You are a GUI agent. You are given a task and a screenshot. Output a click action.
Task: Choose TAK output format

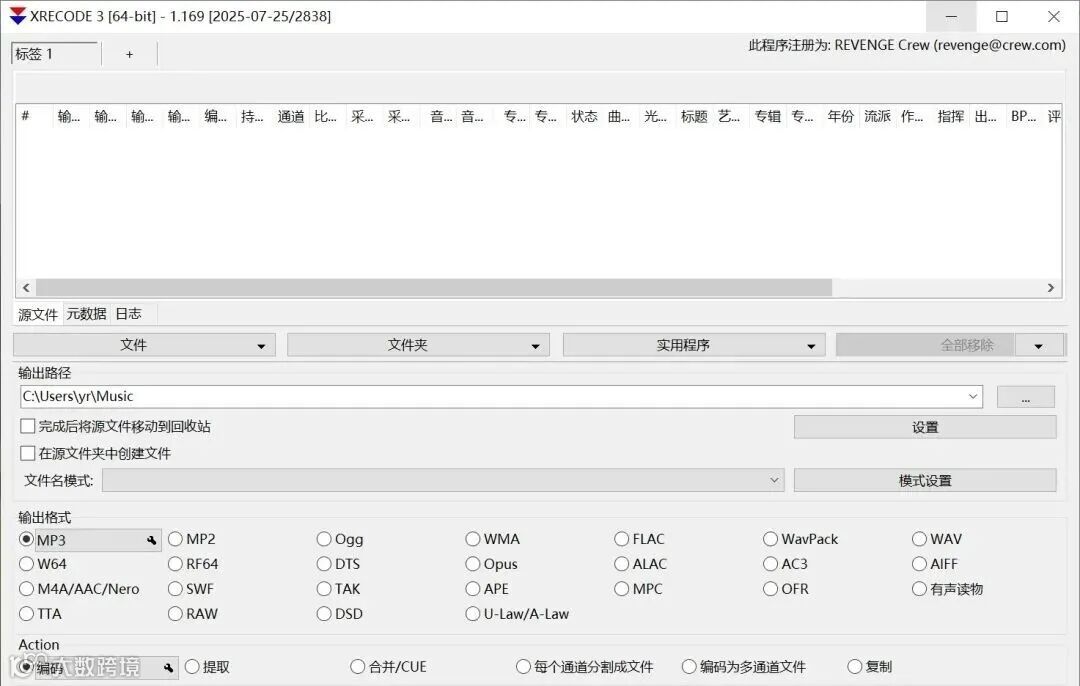click(x=324, y=589)
